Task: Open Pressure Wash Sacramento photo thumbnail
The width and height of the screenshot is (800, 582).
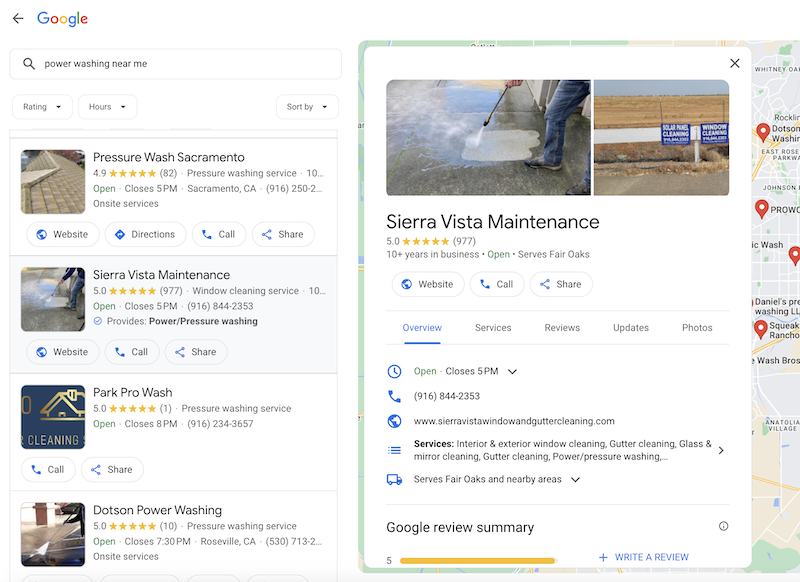Action: click(x=53, y=182)
